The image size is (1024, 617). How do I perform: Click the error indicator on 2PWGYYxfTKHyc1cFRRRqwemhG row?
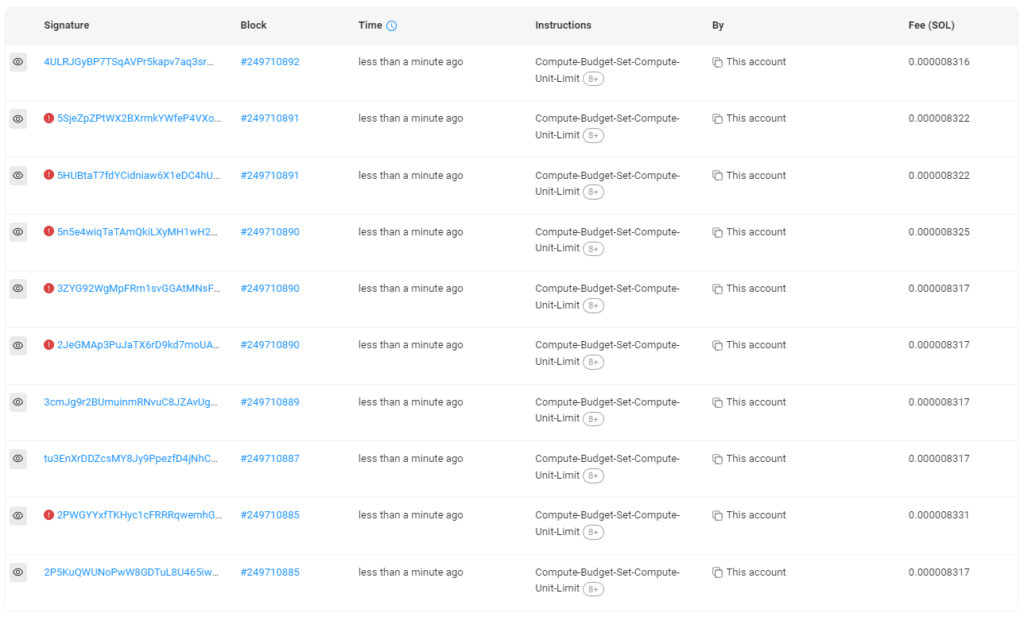[x=49, y=515]
